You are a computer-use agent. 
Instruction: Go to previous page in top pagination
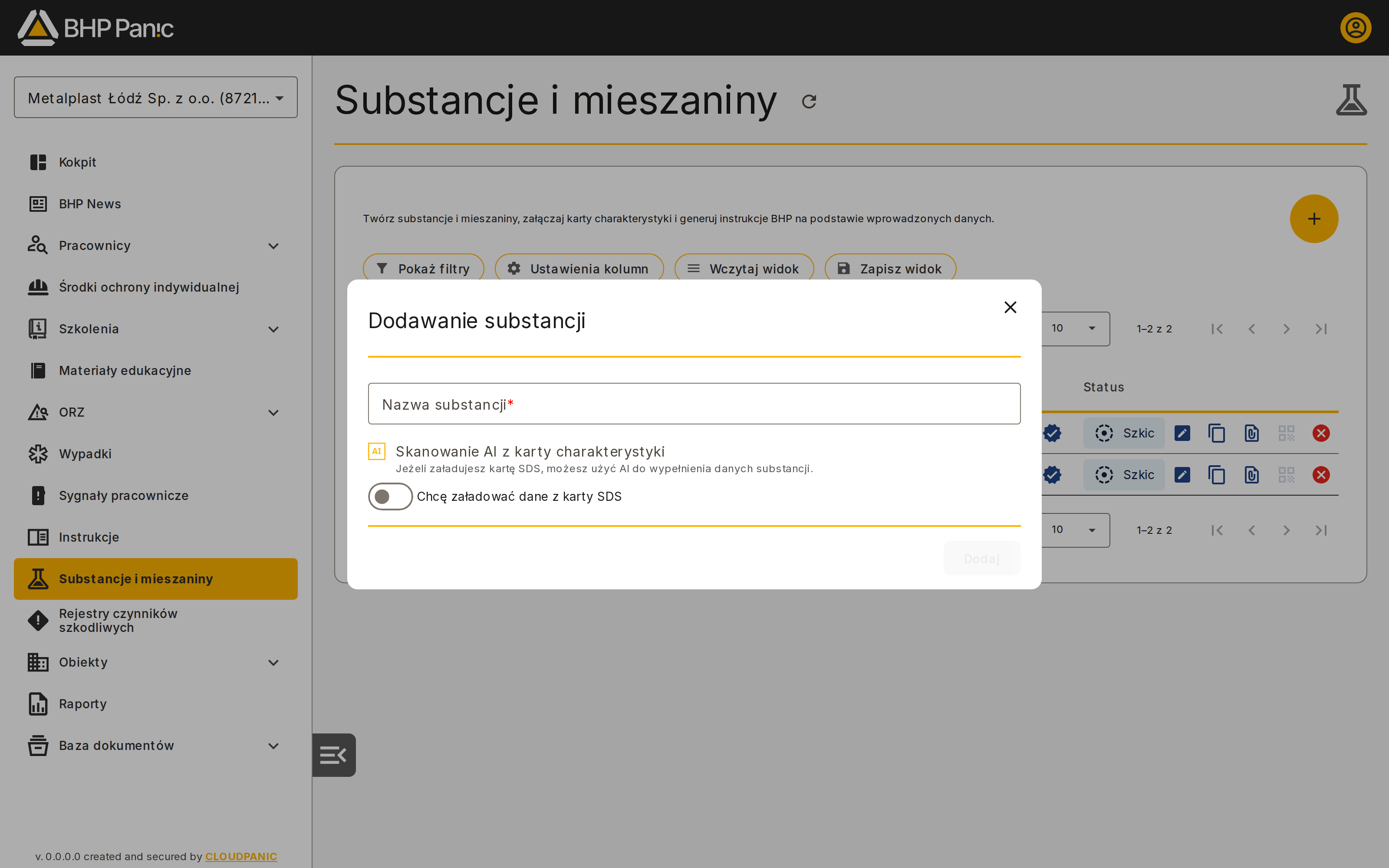point(1251,329)
